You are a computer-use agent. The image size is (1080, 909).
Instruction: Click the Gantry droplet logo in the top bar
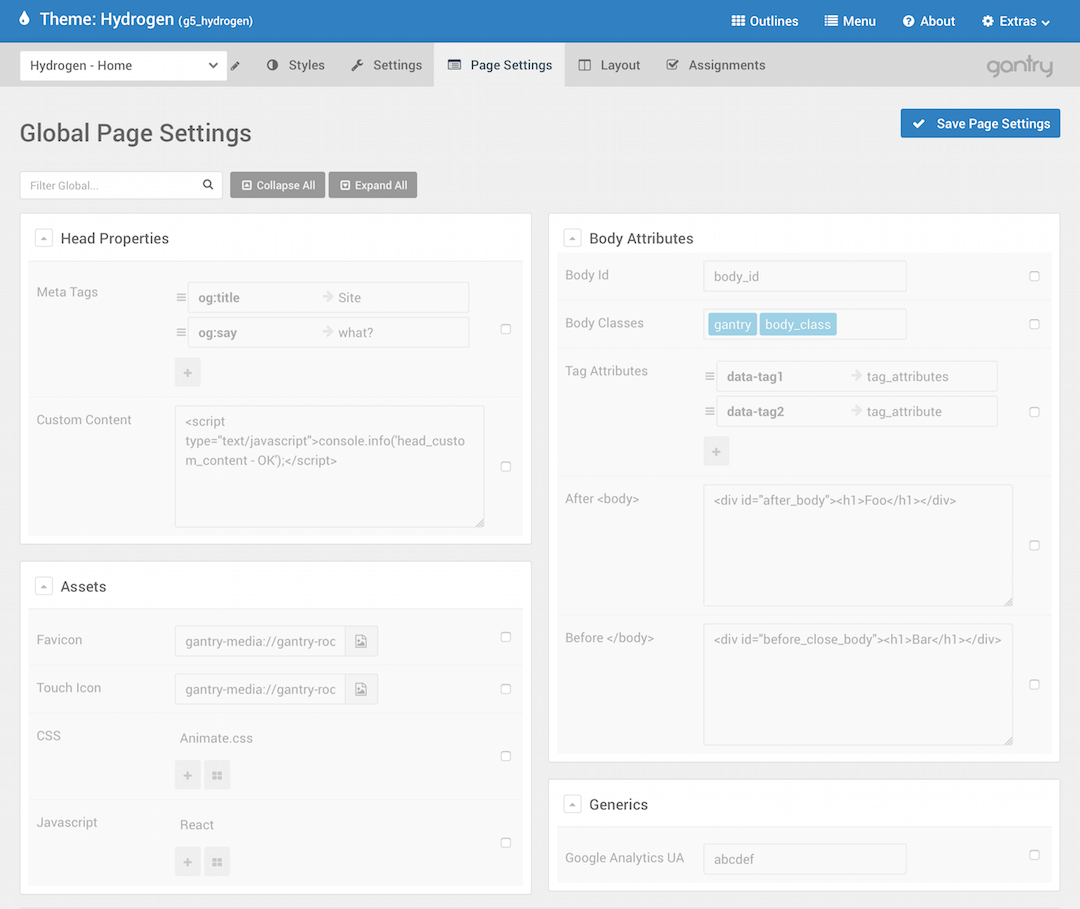pyautogui.click(x=23, y=19)
